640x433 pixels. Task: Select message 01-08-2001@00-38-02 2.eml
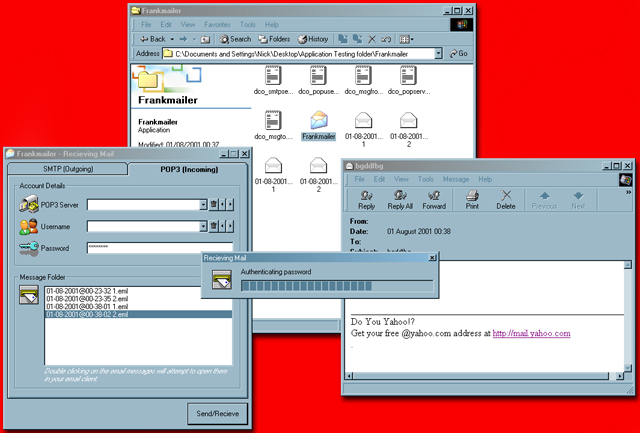pos(138,314)
